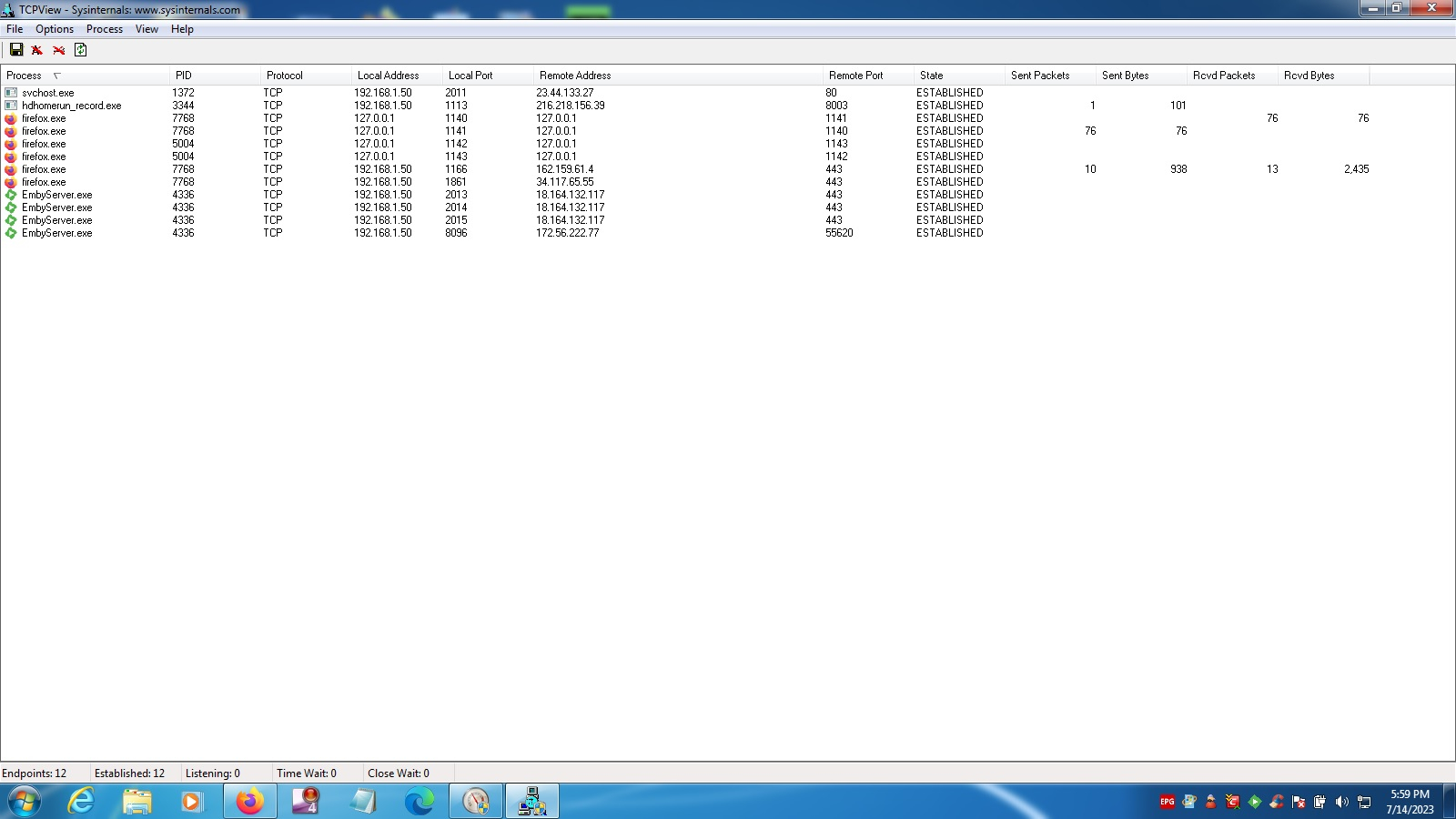Sort by the Rcvd Packets column header
Viewport: 1456px width, 819px height.
(1232, 76)
